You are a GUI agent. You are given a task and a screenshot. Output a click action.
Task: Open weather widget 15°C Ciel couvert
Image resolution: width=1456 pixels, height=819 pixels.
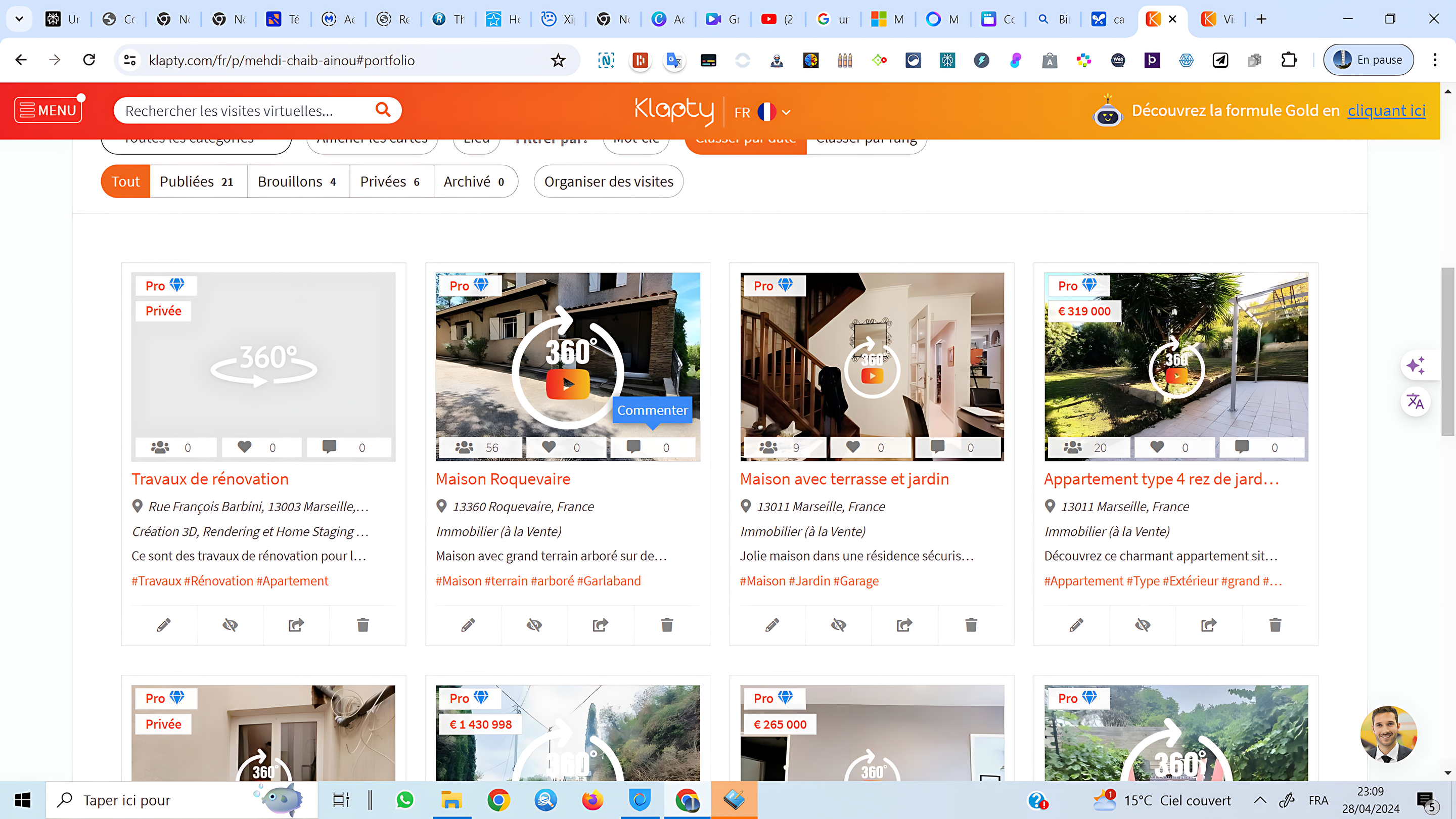click(1161, 800)
